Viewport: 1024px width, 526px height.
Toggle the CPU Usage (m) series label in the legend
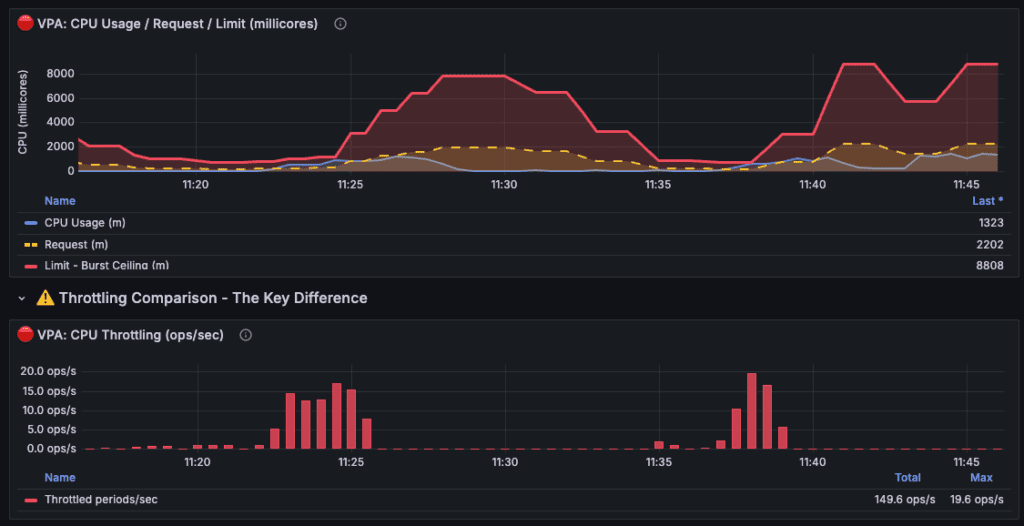(x=85, y=222)
